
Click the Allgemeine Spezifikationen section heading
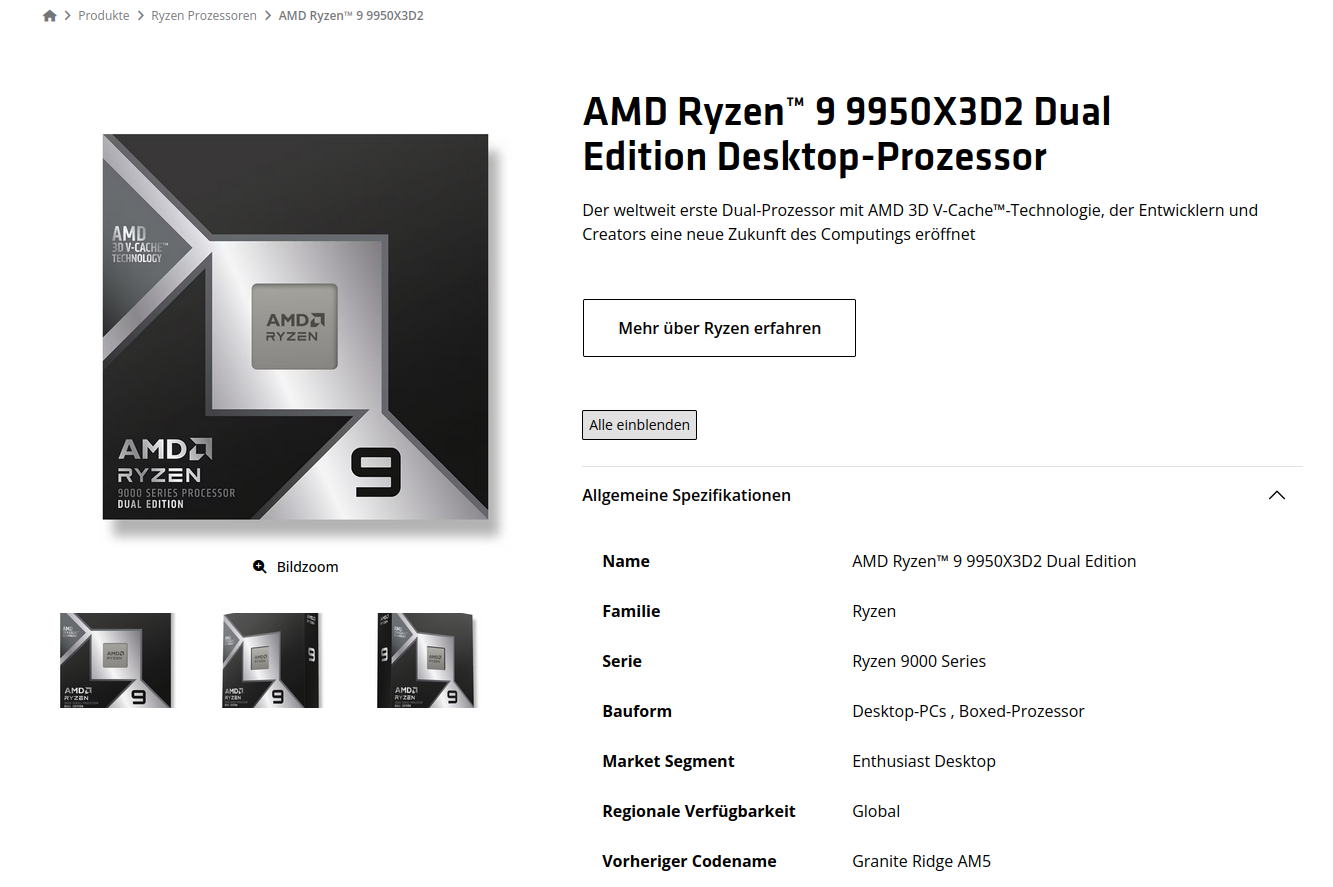point(686,495)
